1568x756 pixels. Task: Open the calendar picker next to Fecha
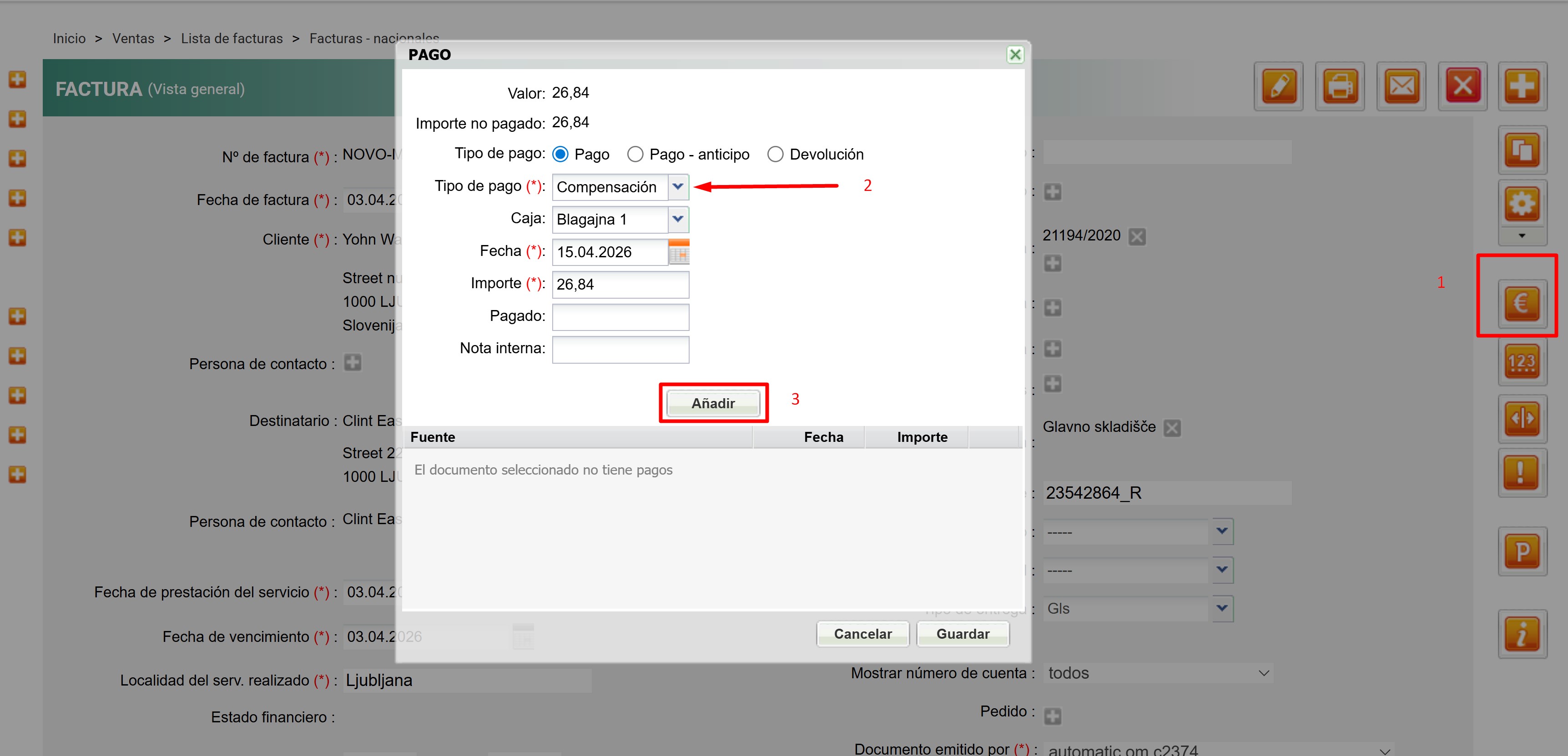[679, 252]
